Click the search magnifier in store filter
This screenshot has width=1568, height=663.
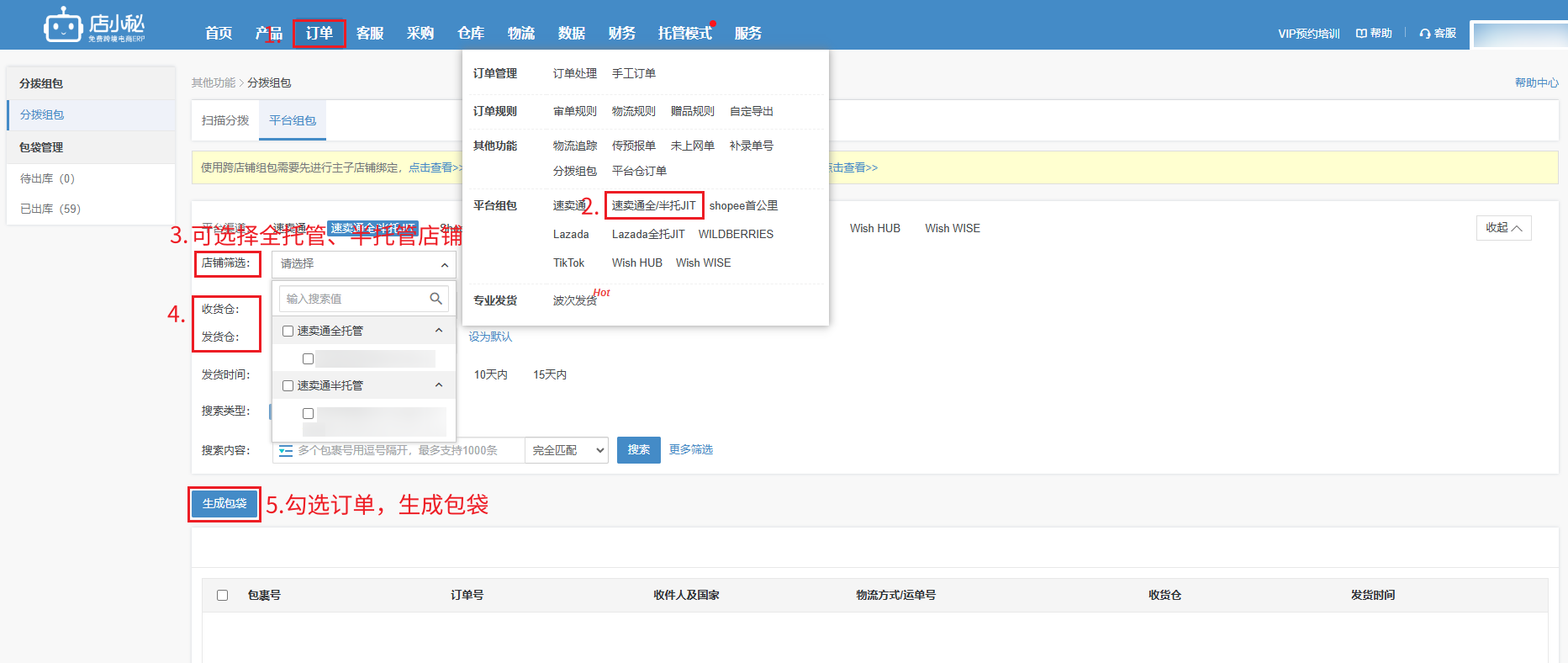436,299
